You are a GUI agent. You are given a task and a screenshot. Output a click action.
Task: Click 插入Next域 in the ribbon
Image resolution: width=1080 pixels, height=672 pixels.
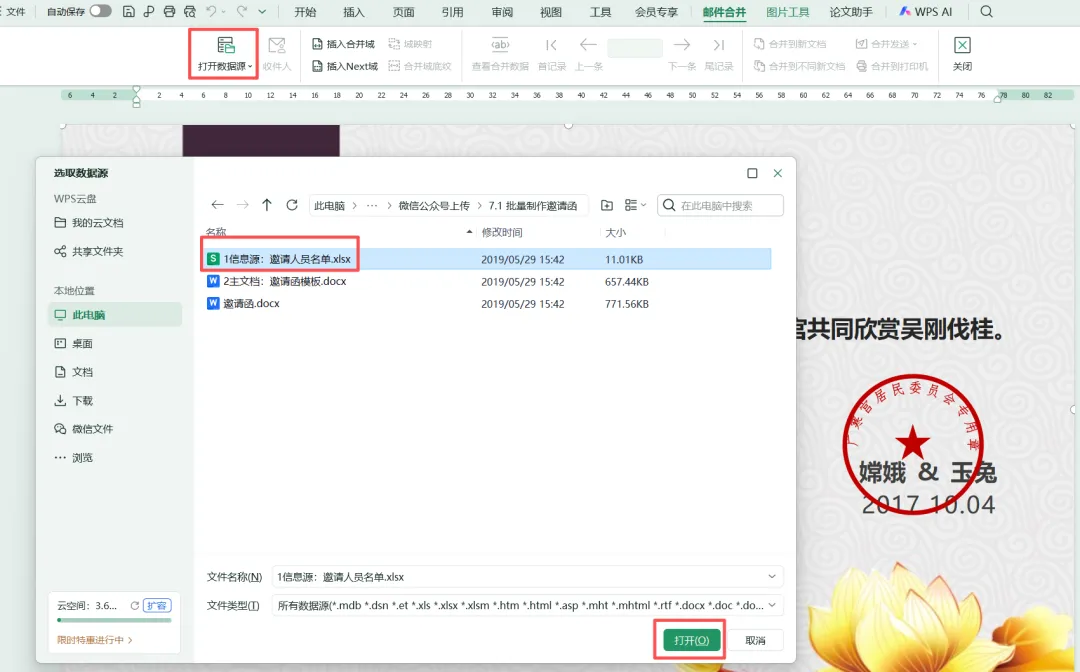click(x=345, y=66)
